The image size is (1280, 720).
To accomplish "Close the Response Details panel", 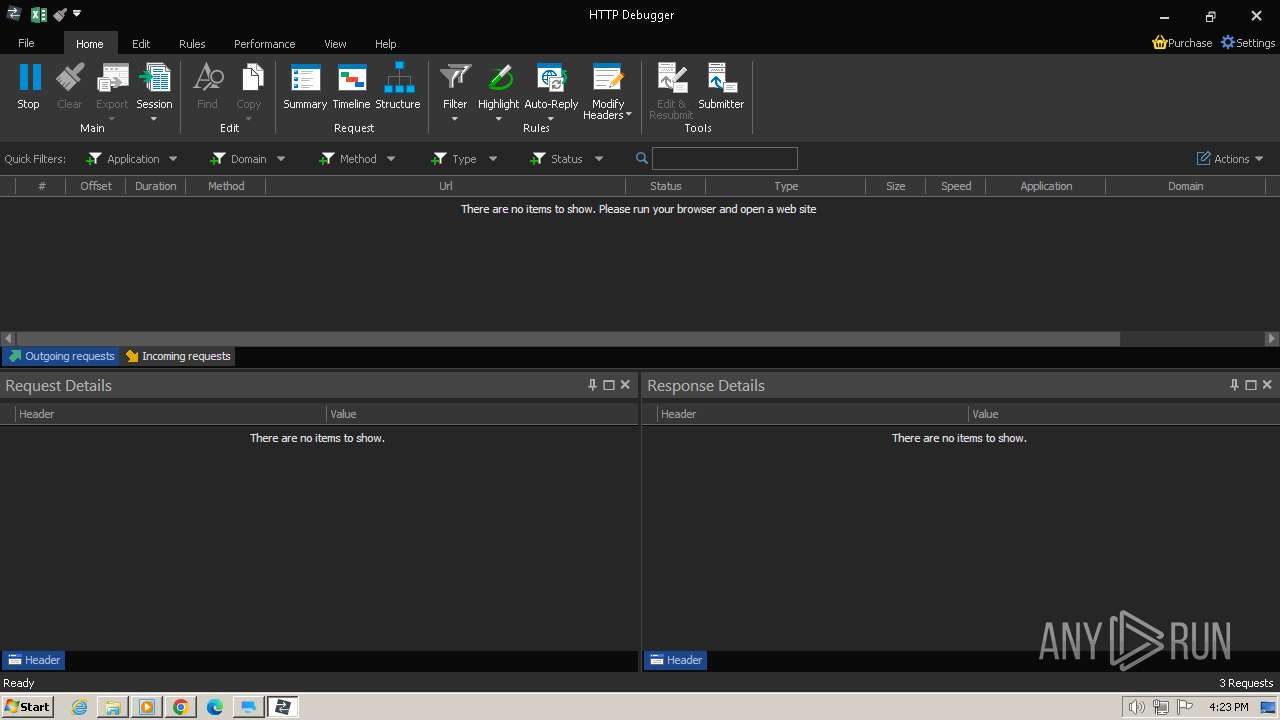I will (1267, 385).
